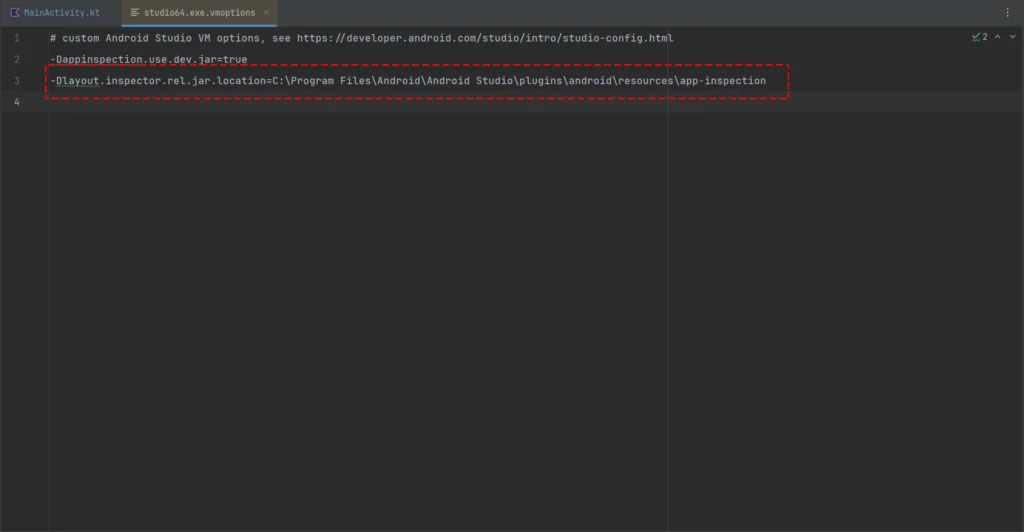Image resolution: width=1024 pixels, height=532 pixels.
Task: Go to previous highlighted problem arrow
Action: pyautogui.click(x=997, y=37)
